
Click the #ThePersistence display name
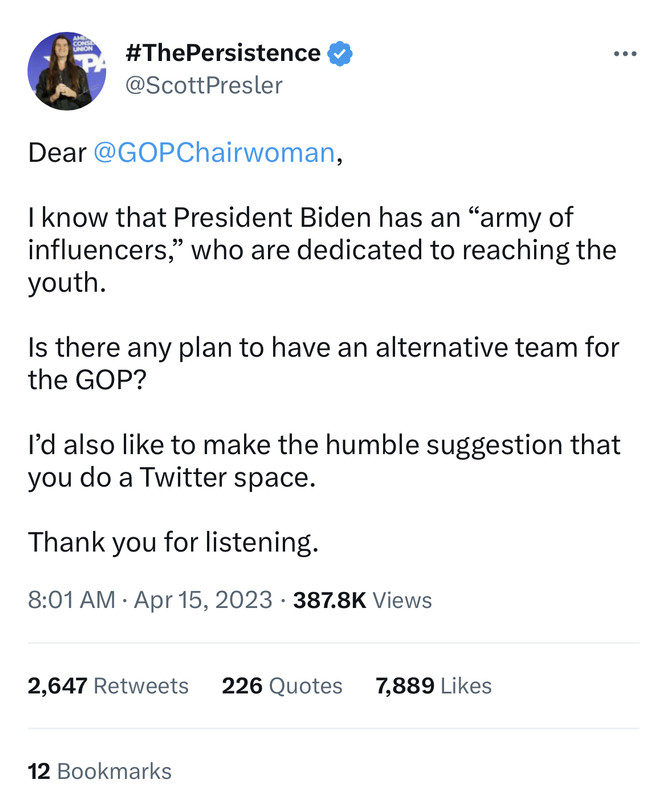tap(222, 53)
